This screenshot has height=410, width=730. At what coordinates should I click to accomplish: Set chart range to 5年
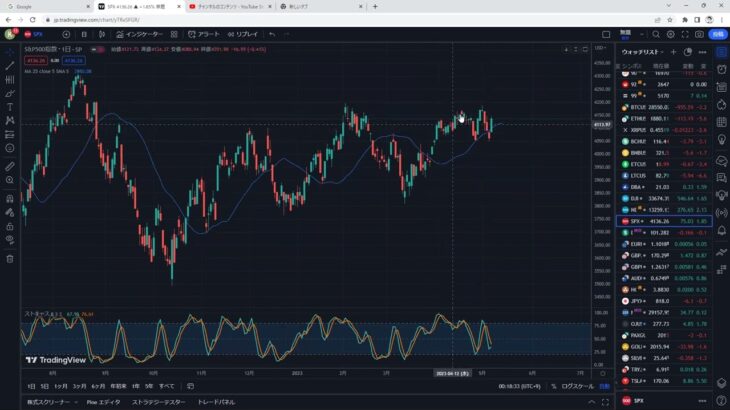pyautogui.click(x=149, y=386)
